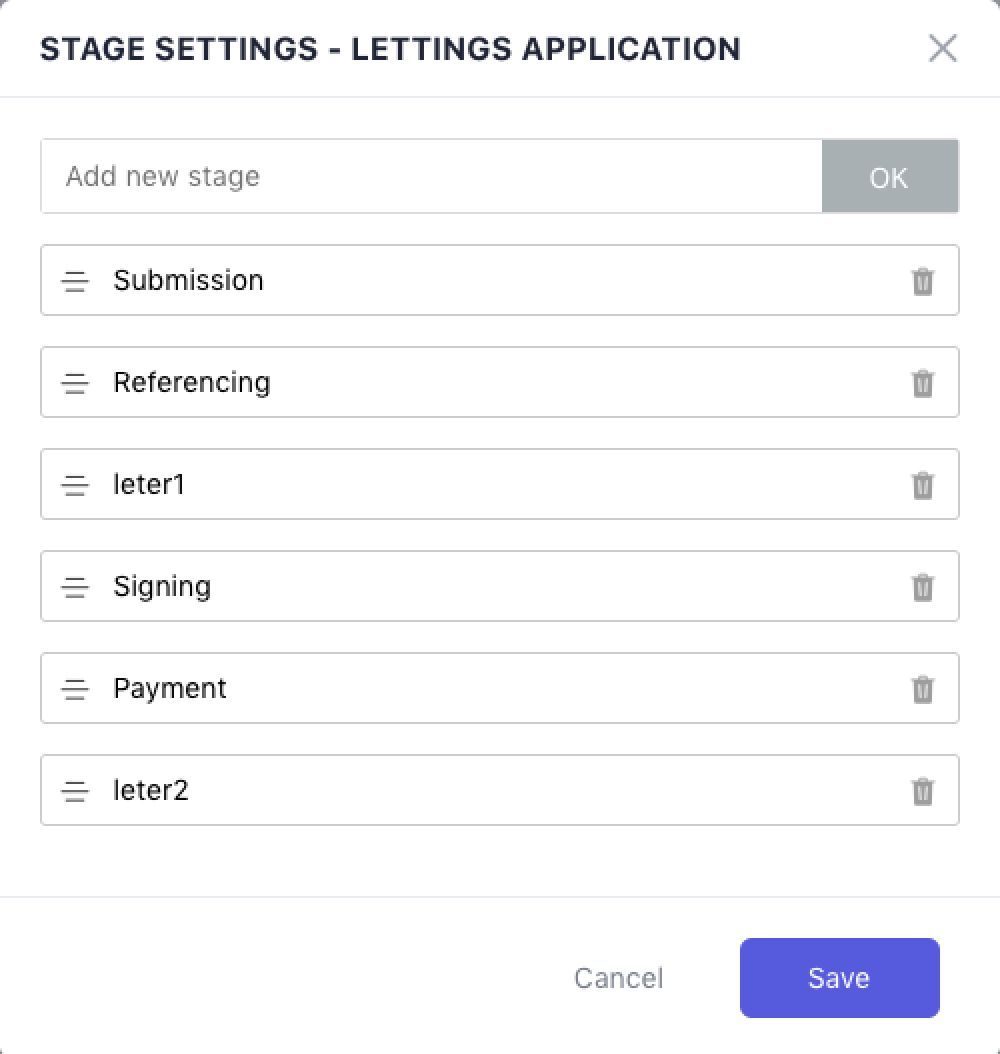Delete the Payment stage
The width and height of the screenshot is (1000, 1054).
point(922,689)
